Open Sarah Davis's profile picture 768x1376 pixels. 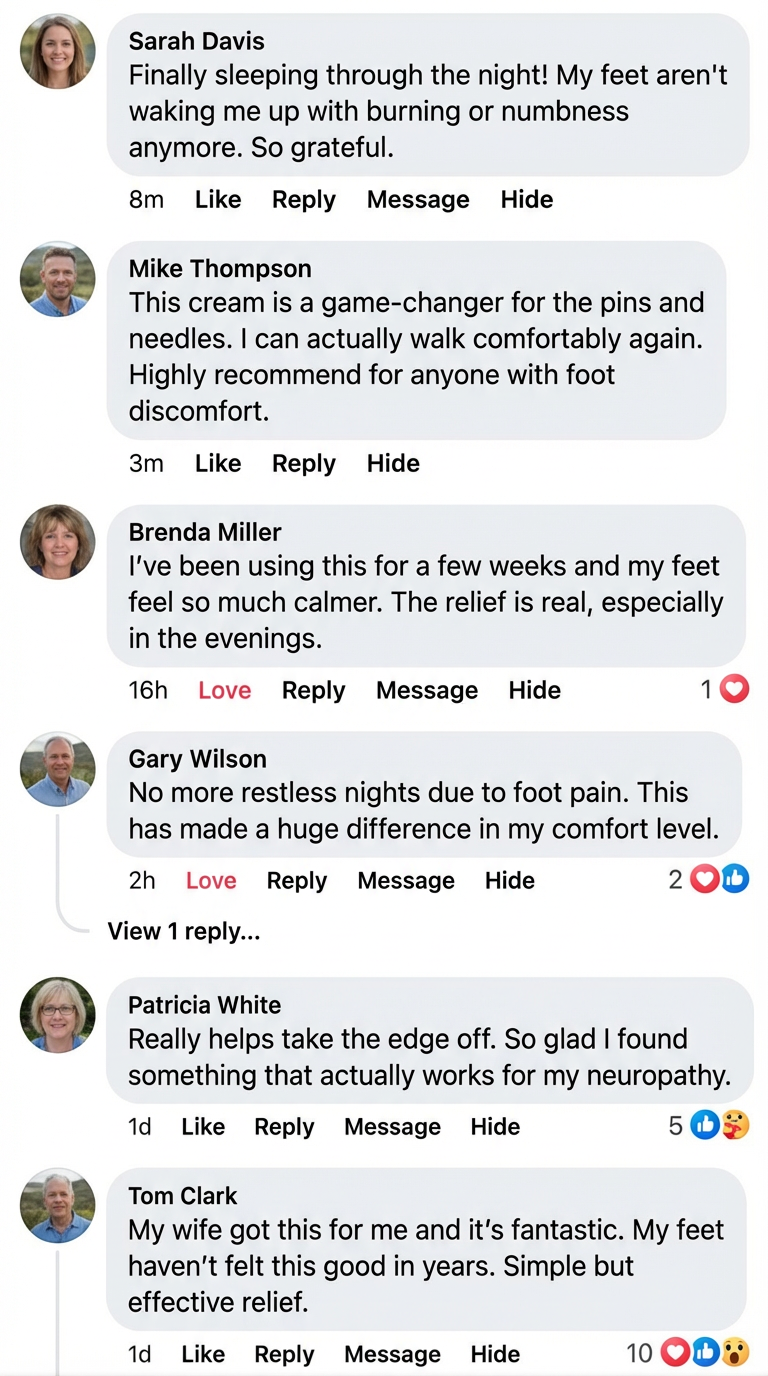[58, 52]
